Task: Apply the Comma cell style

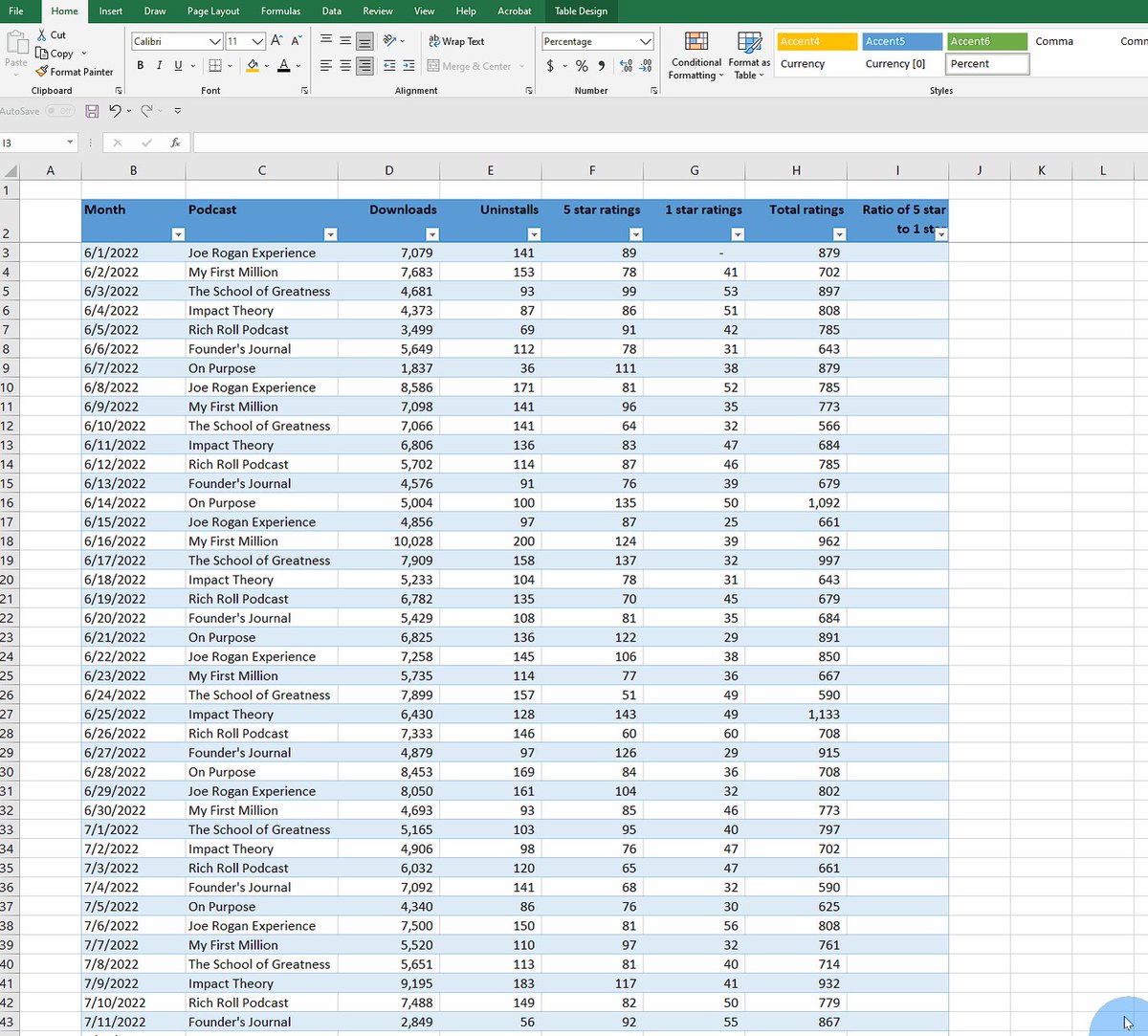Action: tap(1072, 41)
